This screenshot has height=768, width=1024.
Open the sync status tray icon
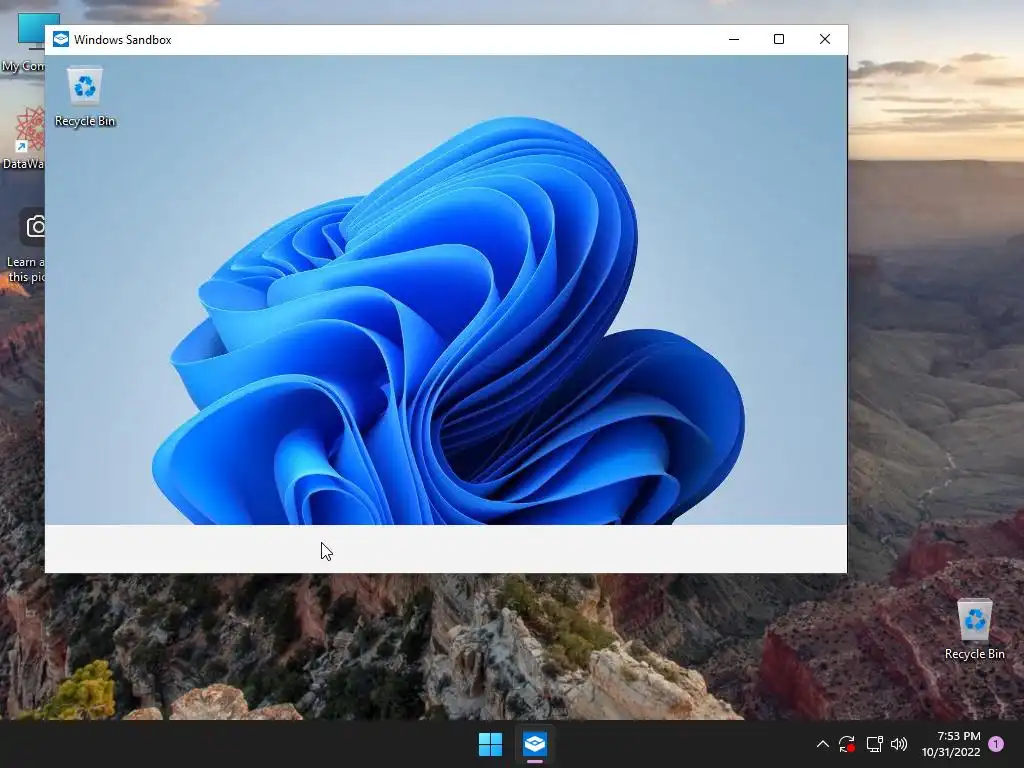pos(847,744)
